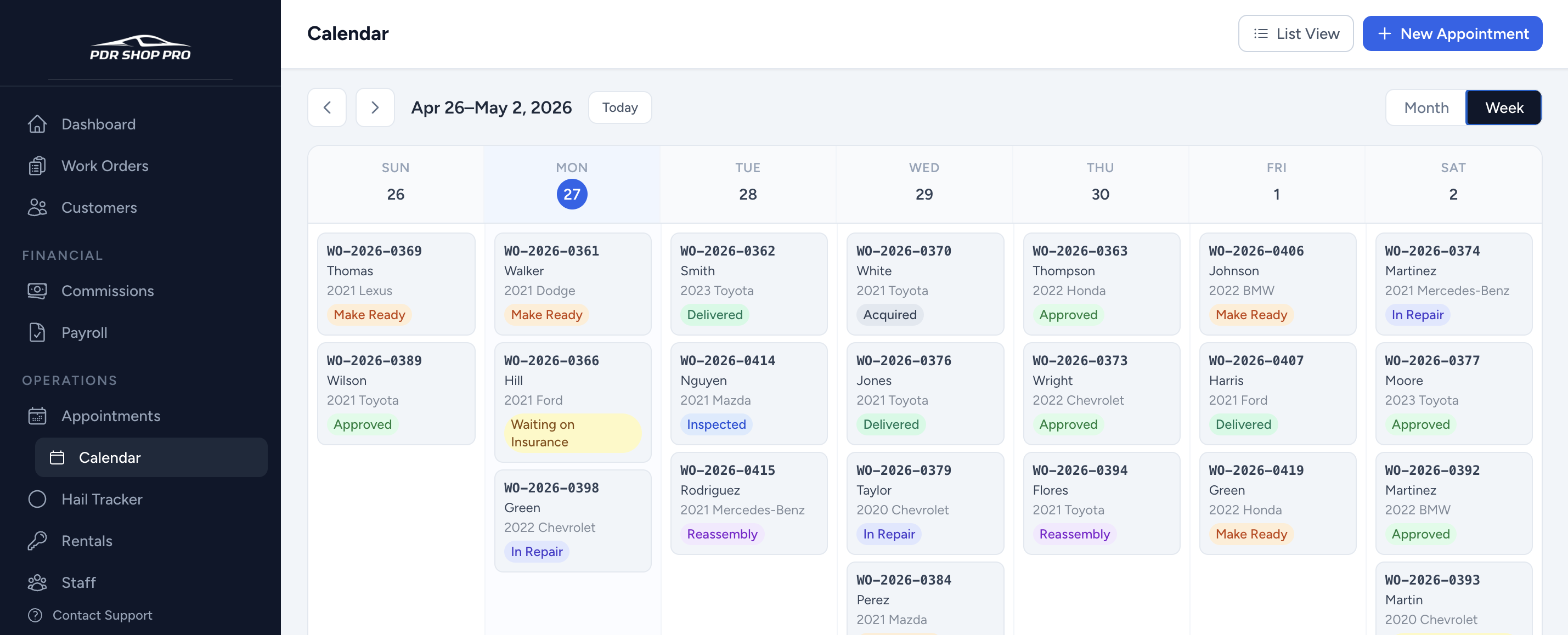
Task: Open work order WO-2026-0389 Wilson card
Action: [396, 394]
